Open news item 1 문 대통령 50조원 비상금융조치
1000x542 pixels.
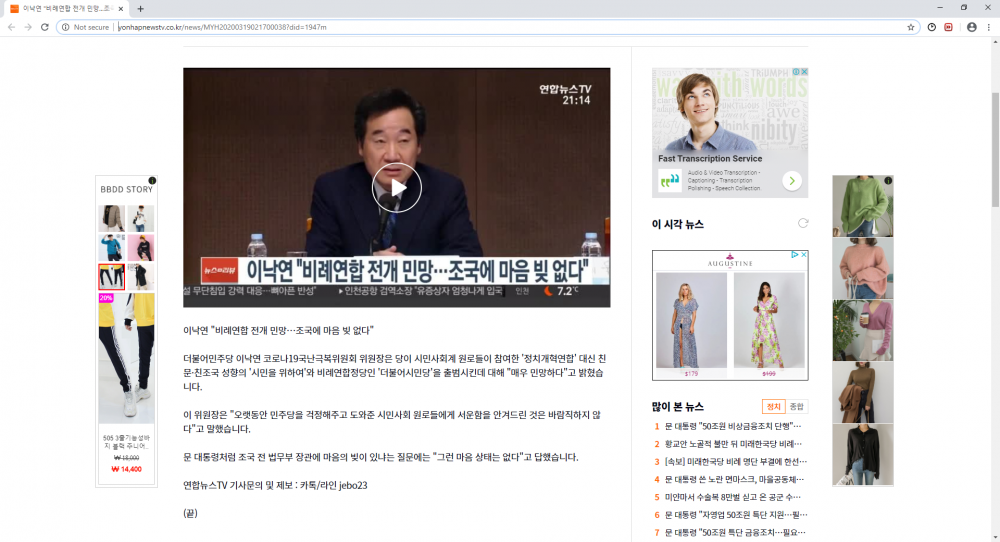point(733,426)
